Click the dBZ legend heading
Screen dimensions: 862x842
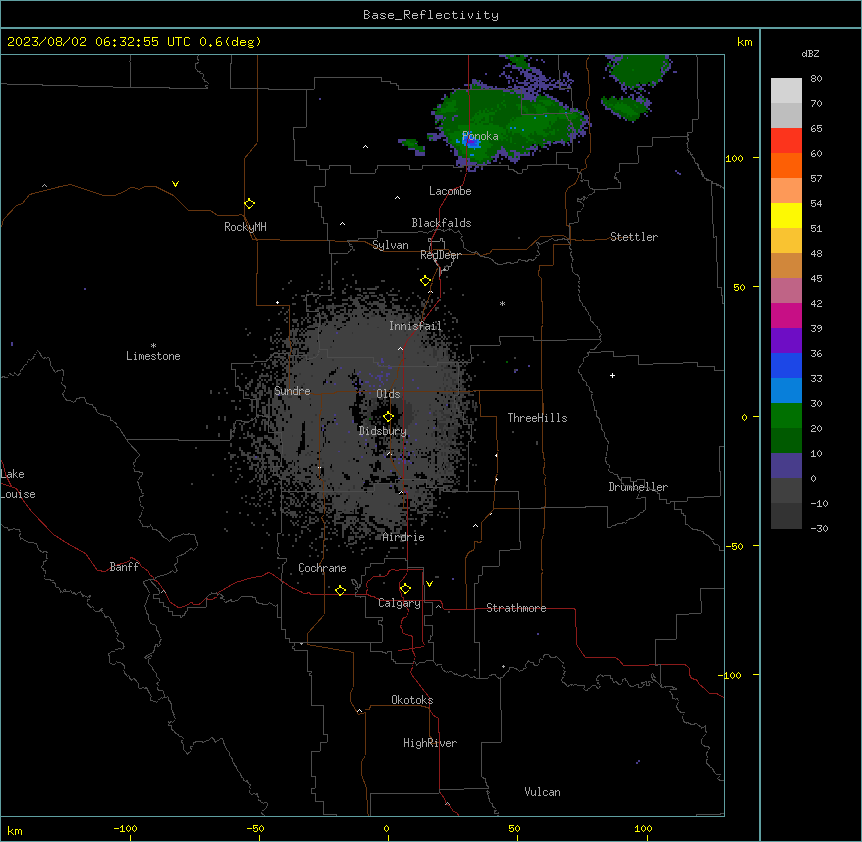coord(810,53)
